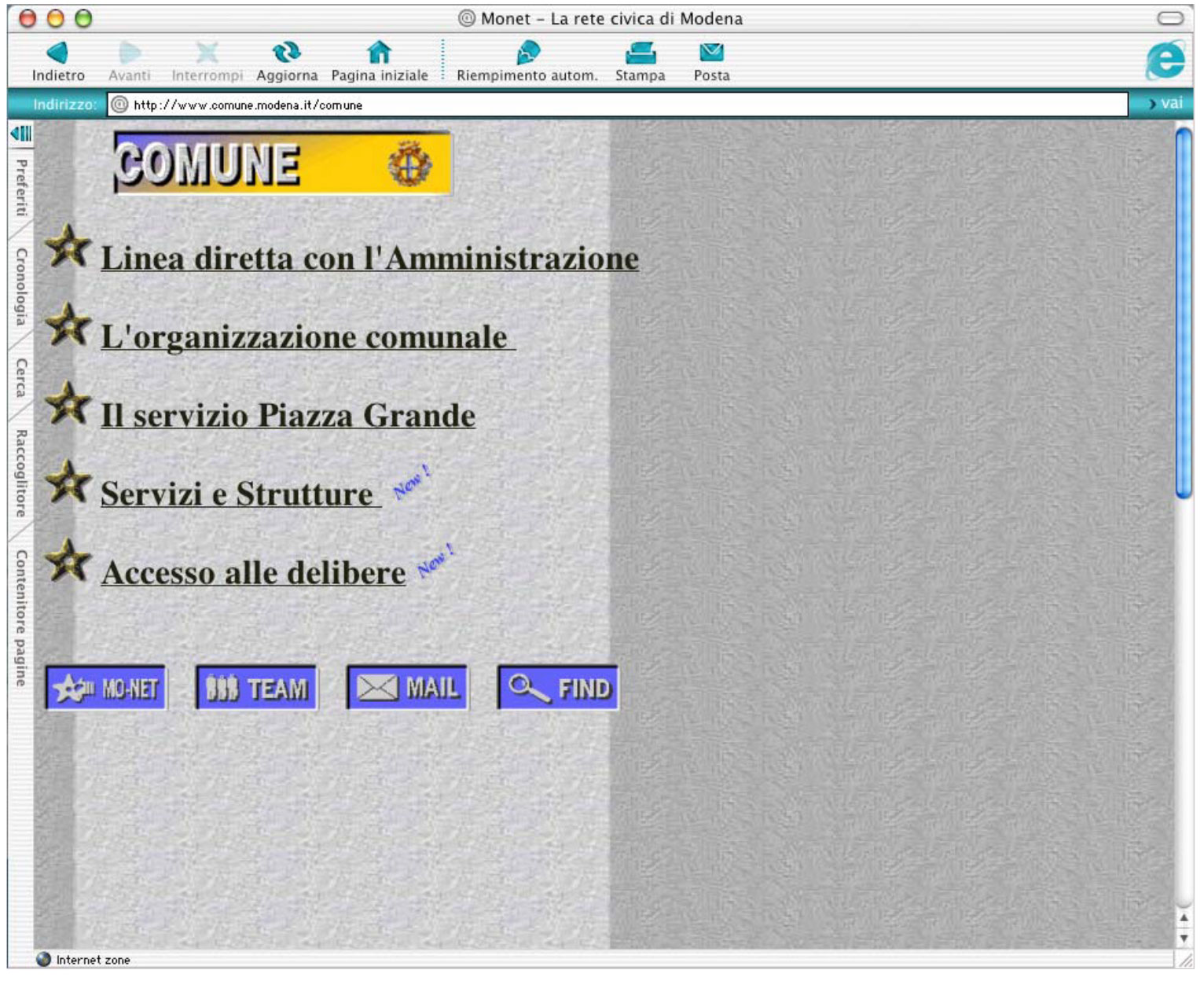Click the MAIL envelope button
The height and width of the screenshot is (981, 1204).
pos(407,687)
